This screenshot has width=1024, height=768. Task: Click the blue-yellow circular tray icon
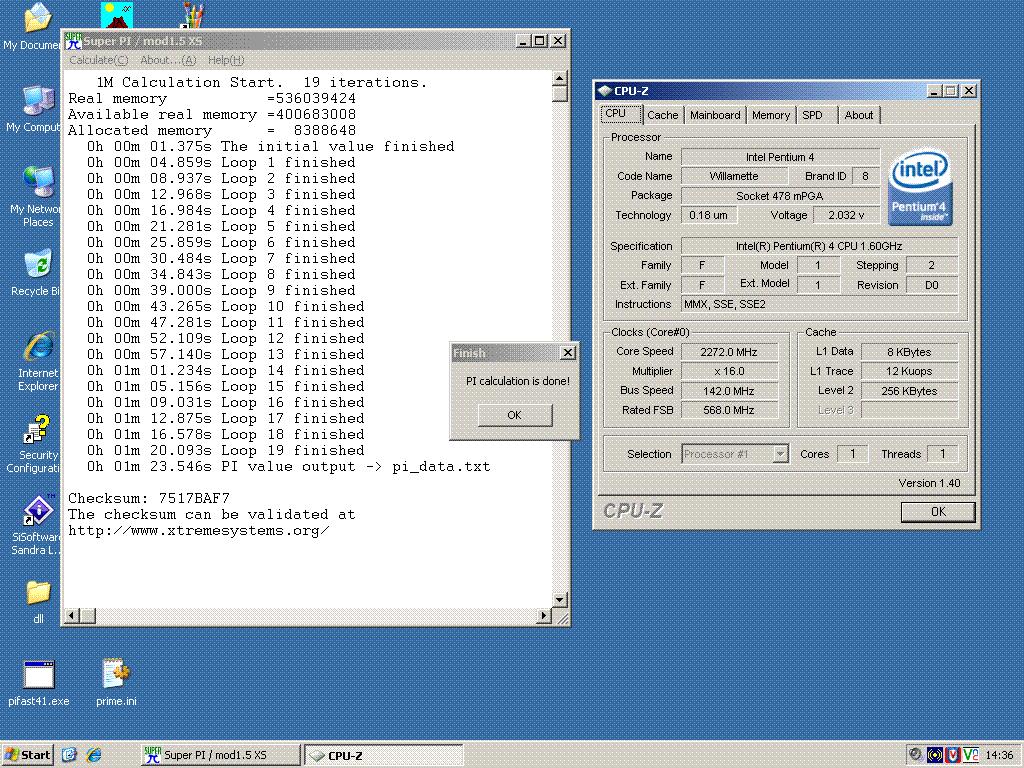click(x=935, y=755)
